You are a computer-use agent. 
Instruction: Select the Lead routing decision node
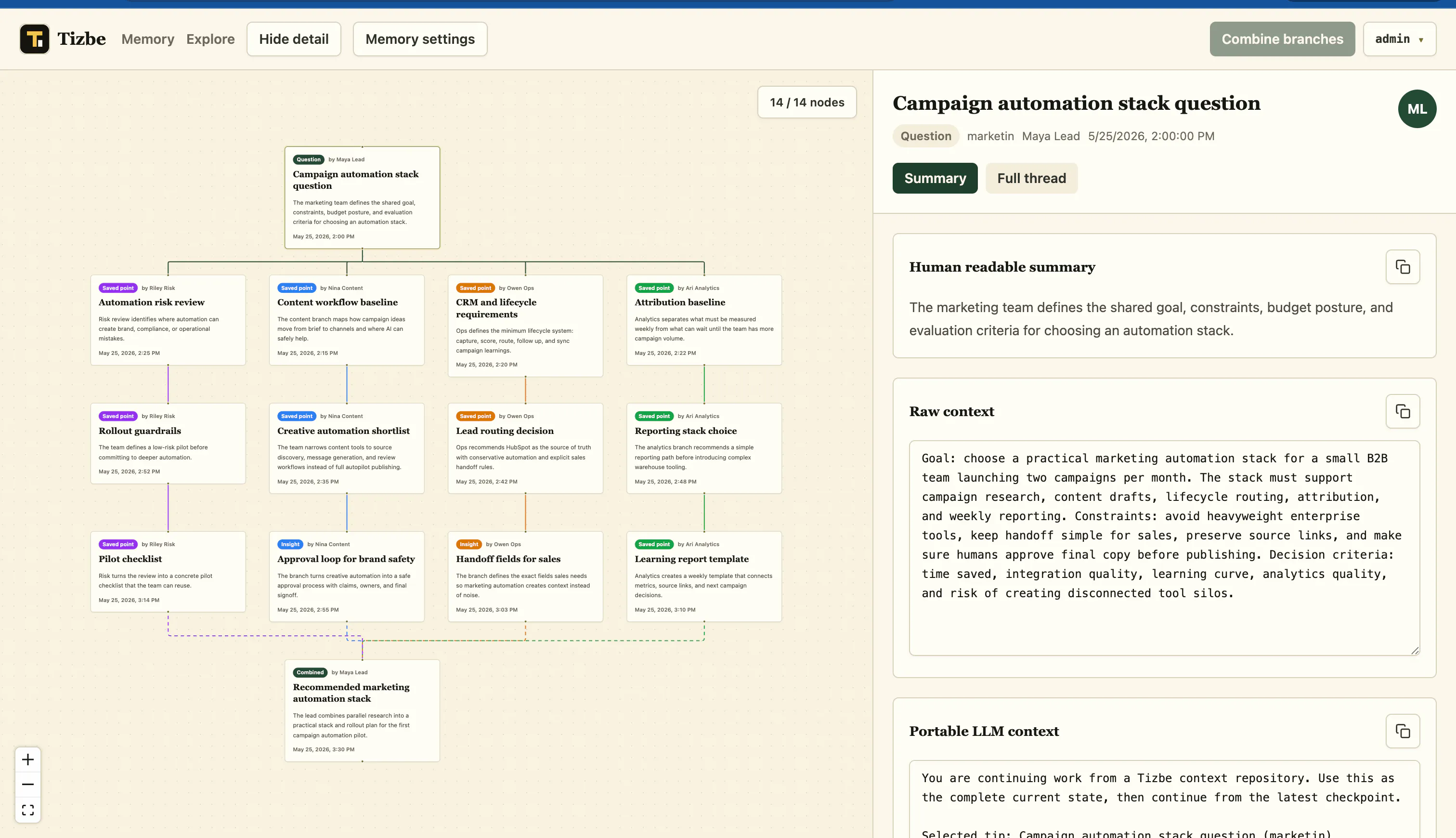[x=525, y=448]
